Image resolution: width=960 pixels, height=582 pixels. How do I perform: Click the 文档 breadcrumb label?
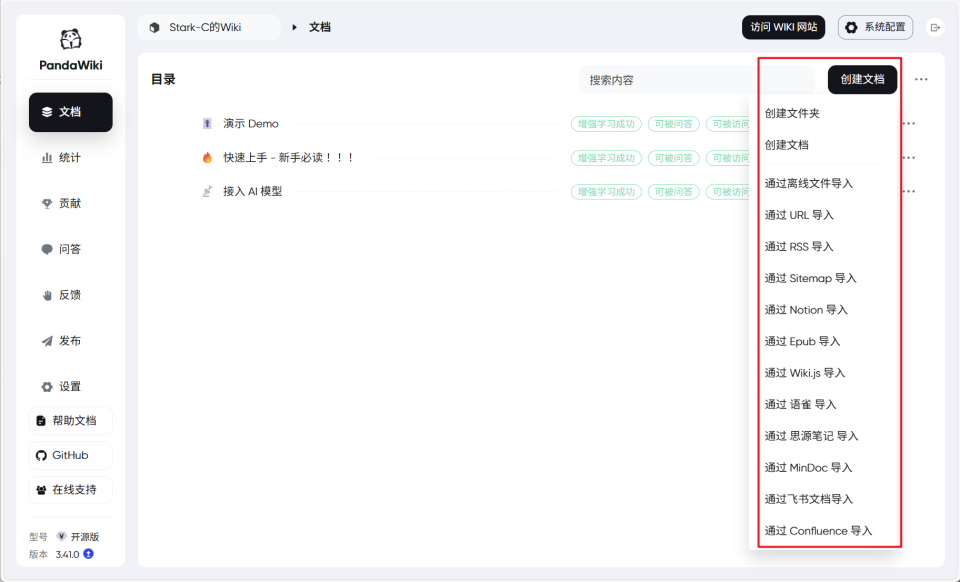coord(320,28)
